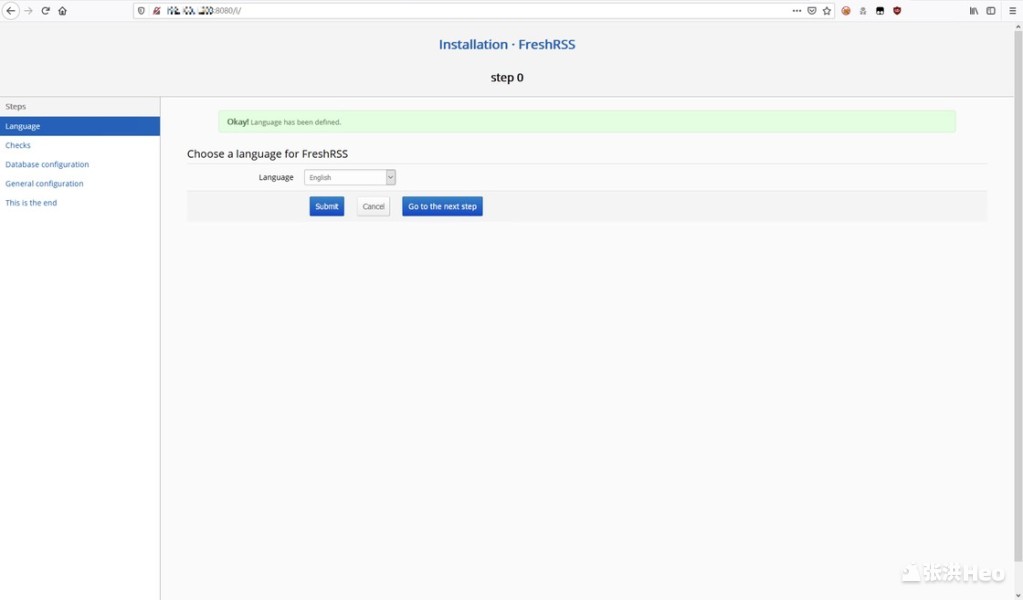Screen dimensions: 1023x600
Task: Click the step 0 heading
Action: [x=507, y=78]
